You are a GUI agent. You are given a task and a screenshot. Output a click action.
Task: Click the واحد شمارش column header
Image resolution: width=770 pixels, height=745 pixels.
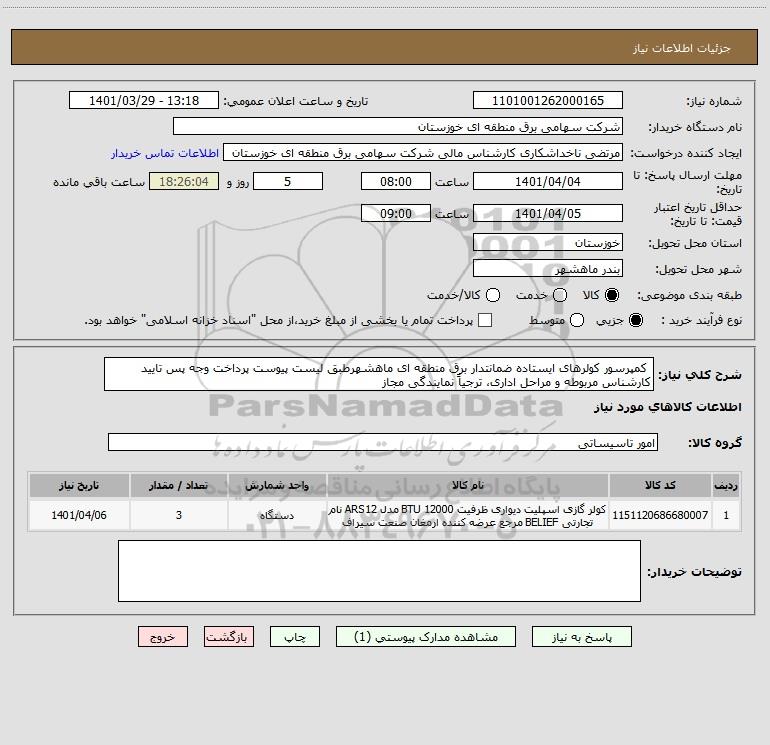pyautogui.click(x=277, y=485)
